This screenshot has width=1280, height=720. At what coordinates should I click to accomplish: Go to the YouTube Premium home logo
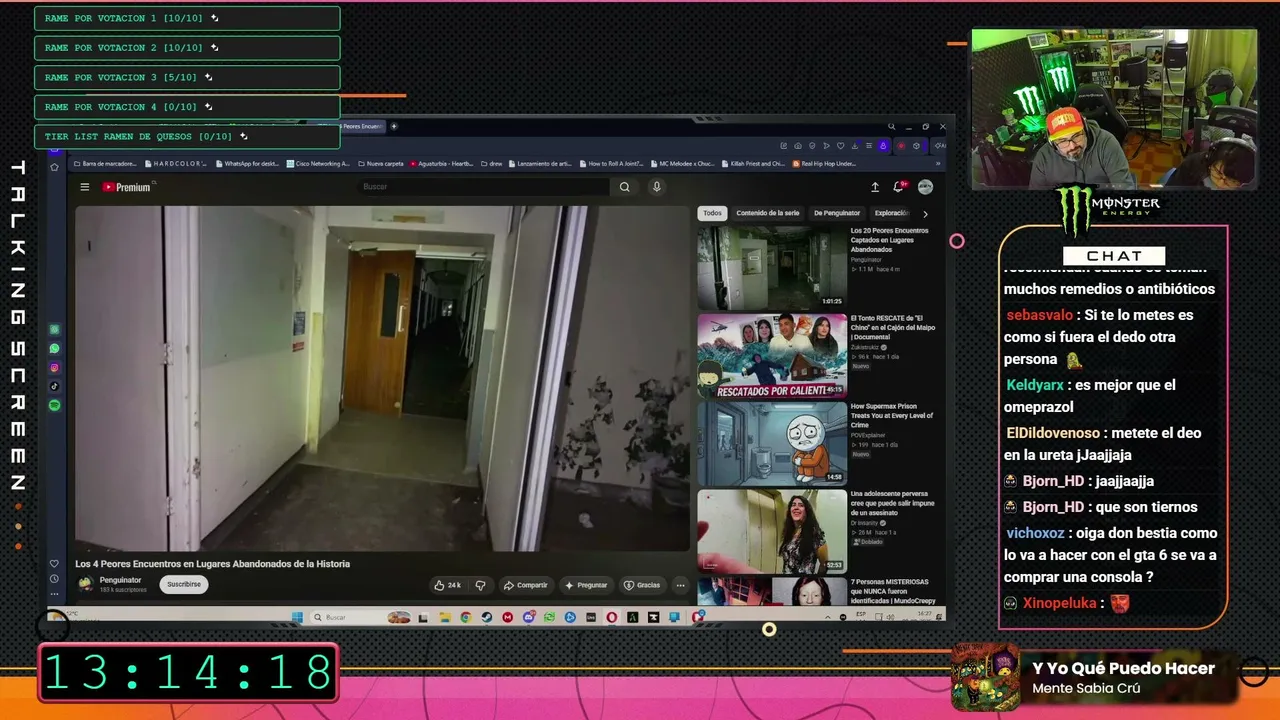click(x=127, y=187)
